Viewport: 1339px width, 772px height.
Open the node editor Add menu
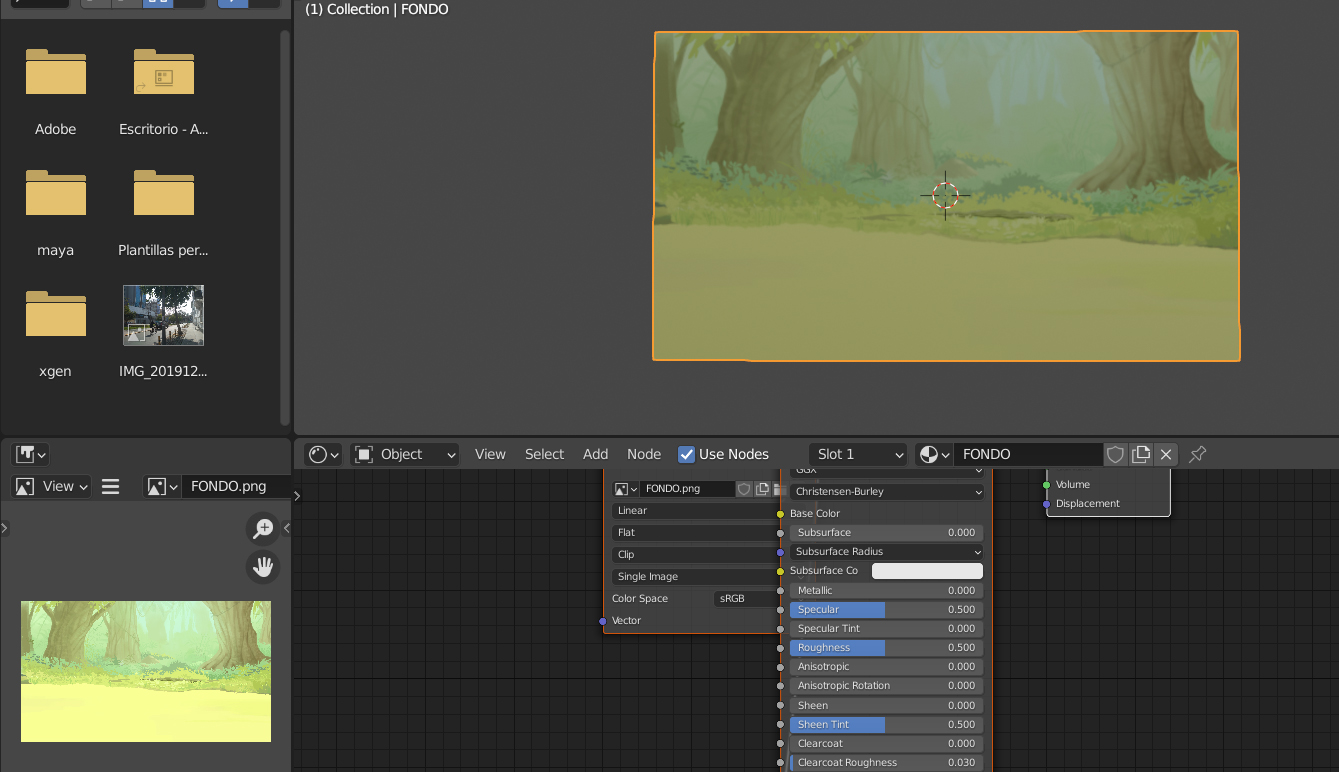pos(596,455)
